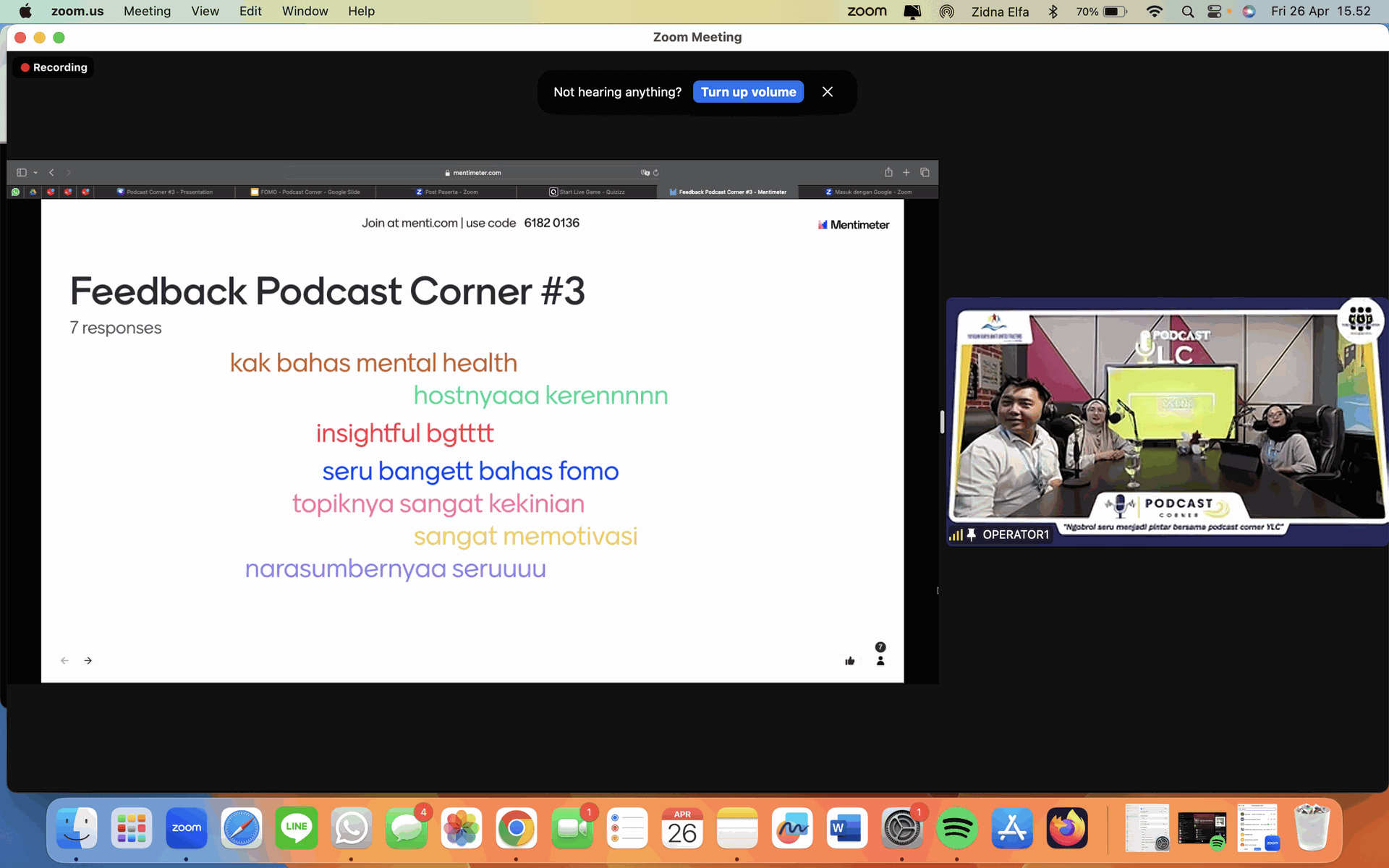Click the pin icon beside OPERATOR1
This screenshot has width=1389, height=868.
[972, 535]
